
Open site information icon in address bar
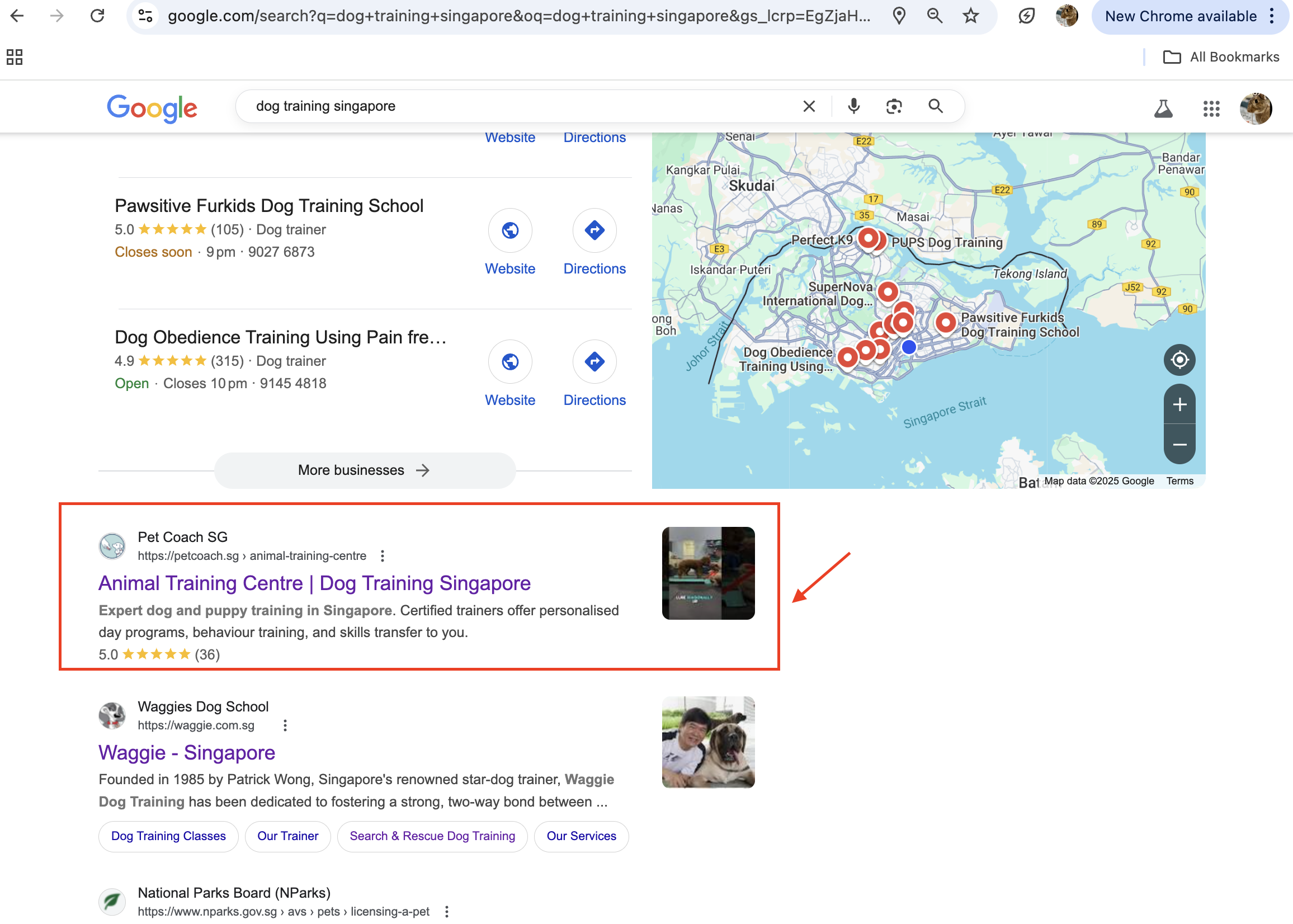(145, 16)
